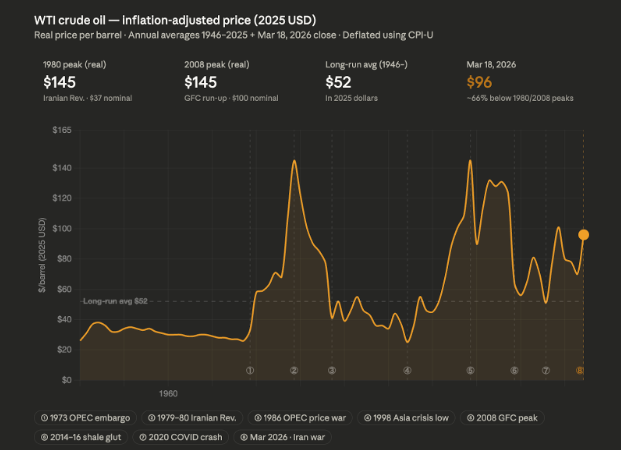Click the circled 7 marker on the x-axis
621x450 pixels.
point(546,370)
